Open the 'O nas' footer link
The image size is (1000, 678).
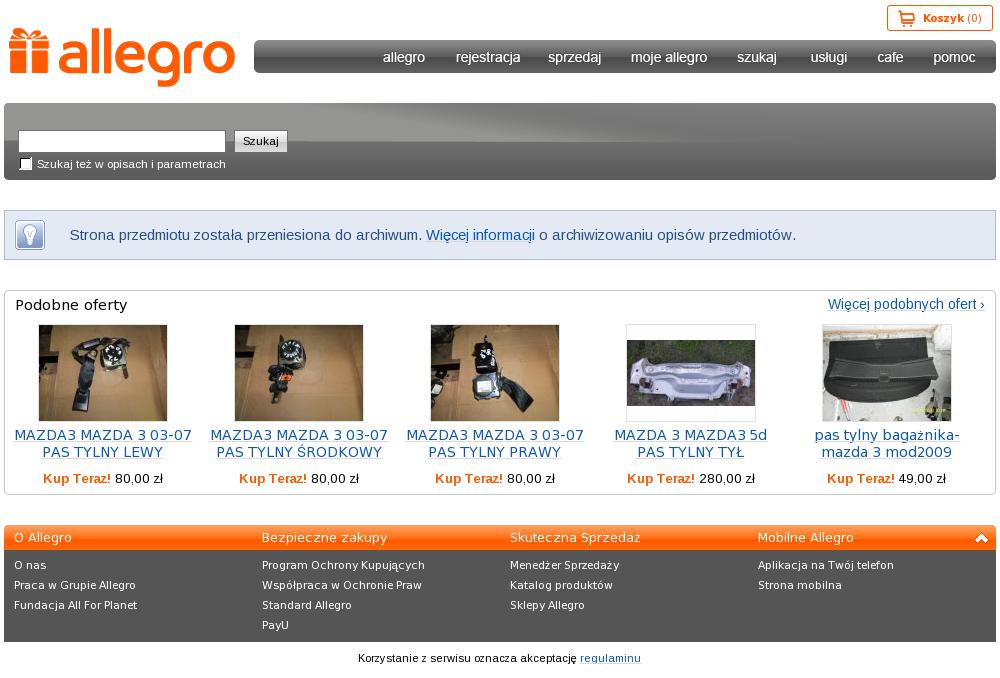point(30,565)
